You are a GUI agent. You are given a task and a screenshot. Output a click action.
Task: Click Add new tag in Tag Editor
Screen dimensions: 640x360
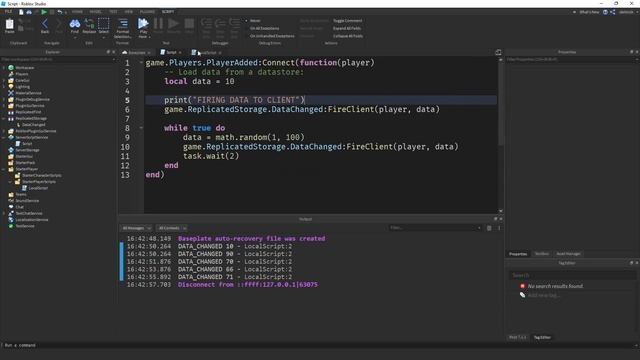[543, 295]
